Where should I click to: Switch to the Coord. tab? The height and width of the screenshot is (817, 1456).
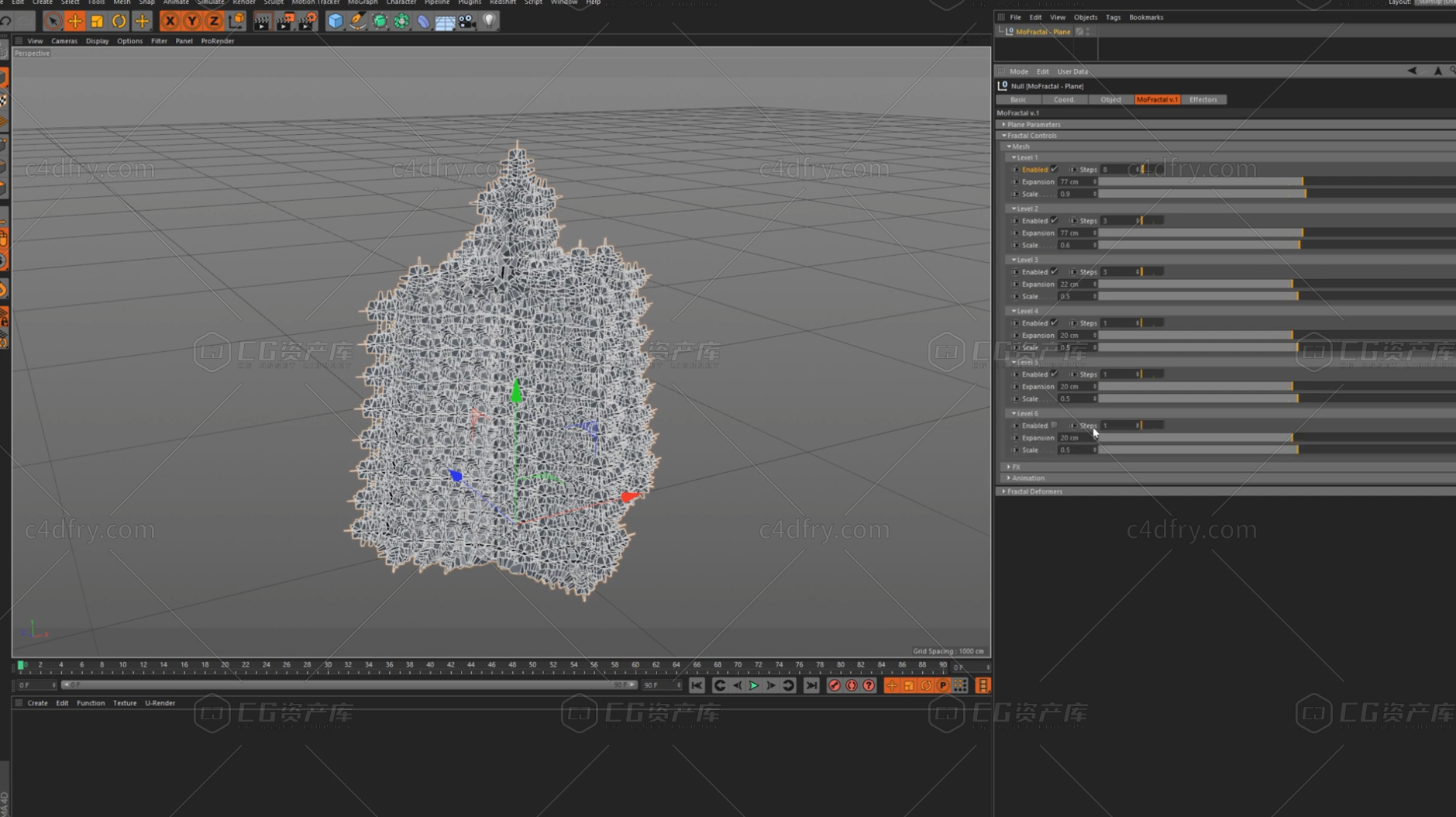1064,99
